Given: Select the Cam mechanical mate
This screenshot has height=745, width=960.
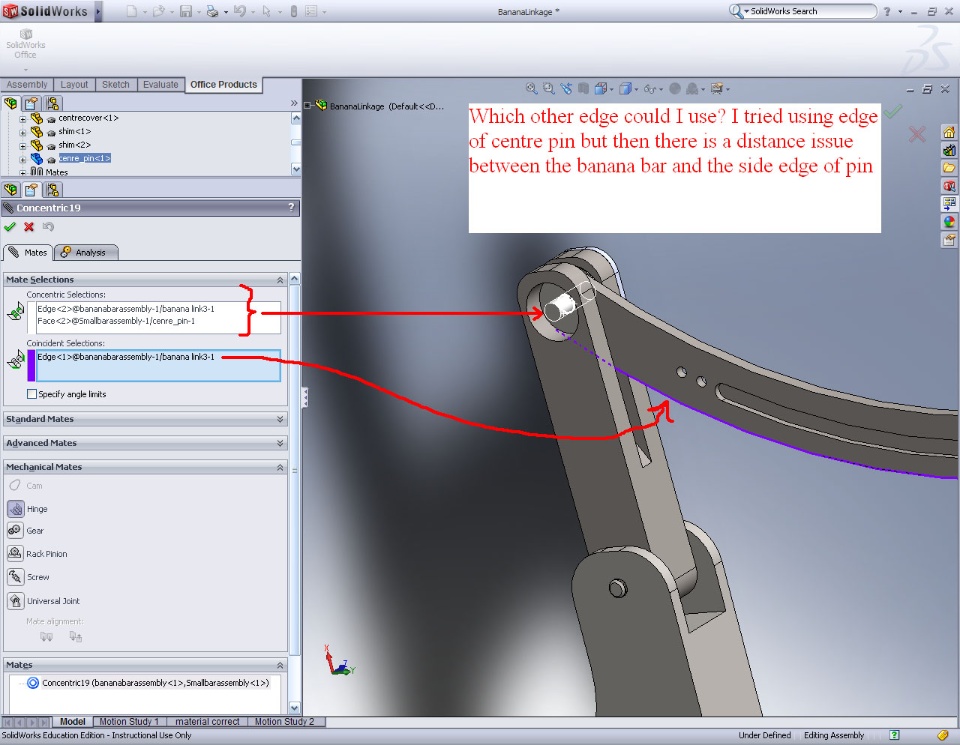Looking at the screenshot, I should [x=15, y=485].
